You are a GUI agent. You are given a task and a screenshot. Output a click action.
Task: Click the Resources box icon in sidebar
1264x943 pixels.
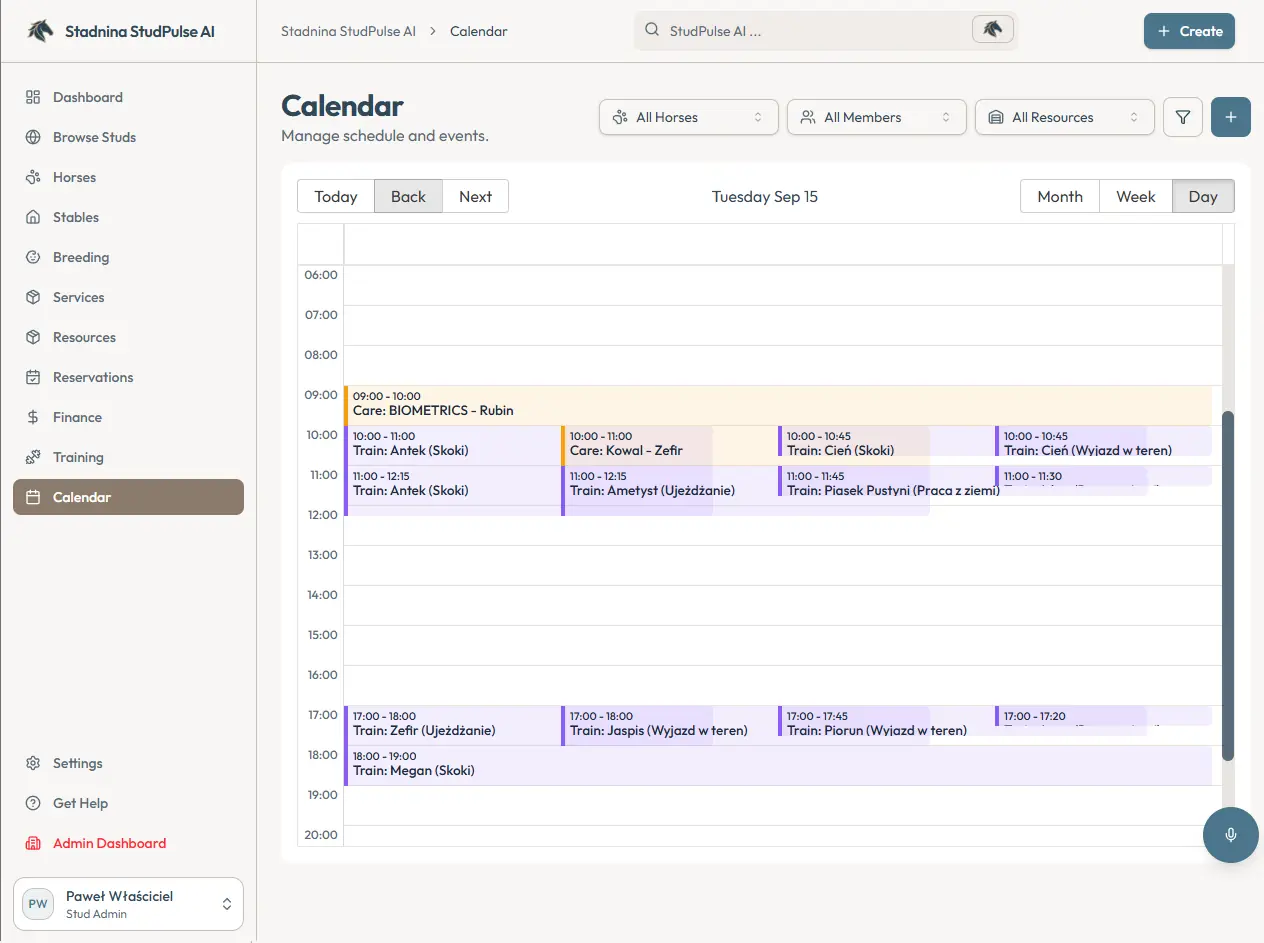[x=33, y=337]
